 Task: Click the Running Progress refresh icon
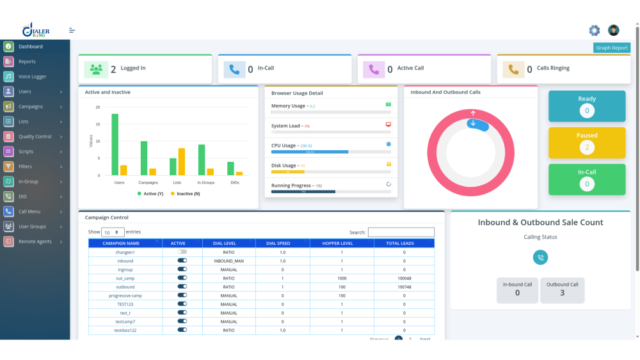coord(389,184)
